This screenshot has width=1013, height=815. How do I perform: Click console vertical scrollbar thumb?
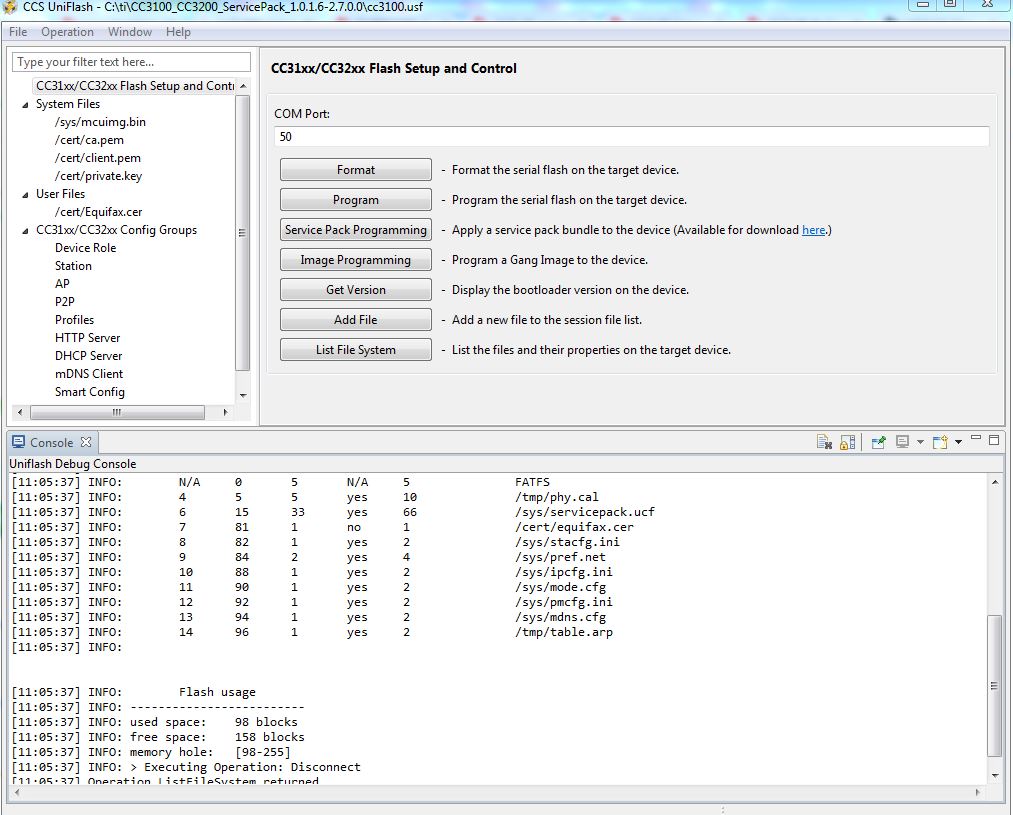point(995,686)
